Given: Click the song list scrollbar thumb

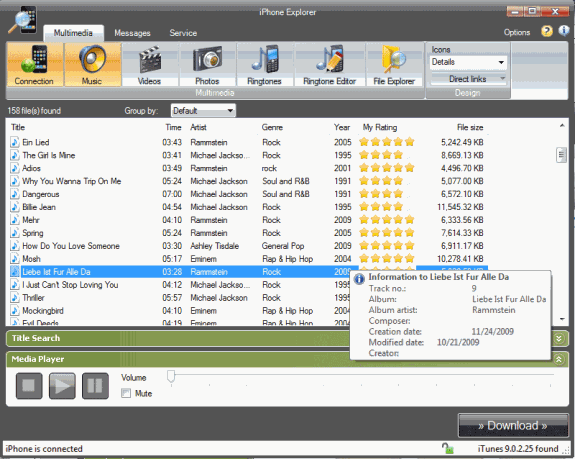Looking at the screenshot, I should click(x=561, y=155).
